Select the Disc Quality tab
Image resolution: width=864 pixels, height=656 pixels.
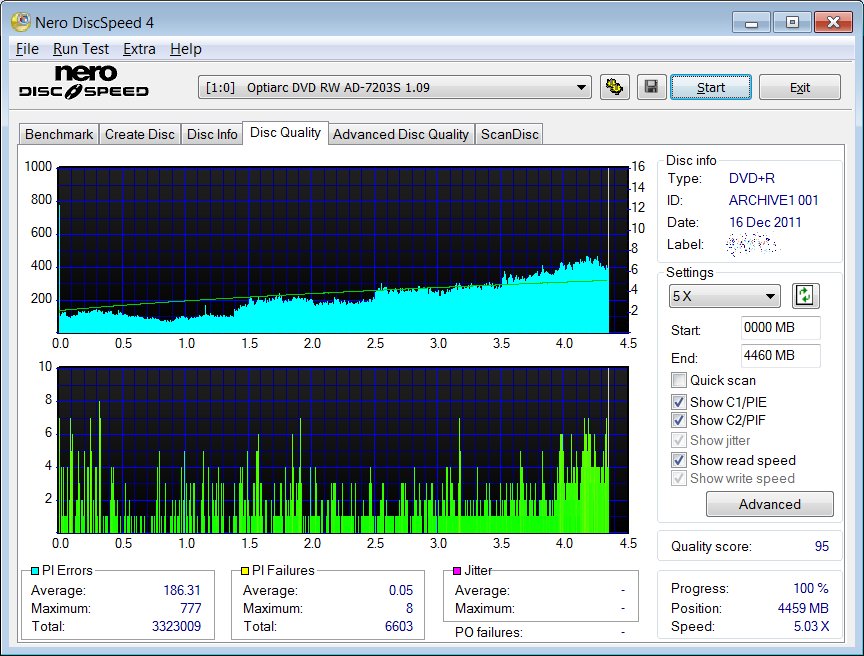285,133
